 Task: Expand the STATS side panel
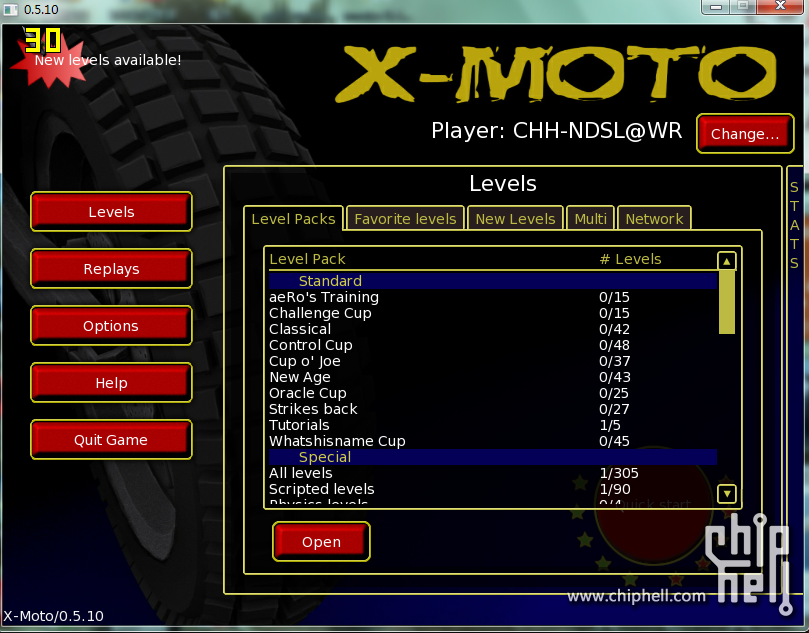click(795, 225)
